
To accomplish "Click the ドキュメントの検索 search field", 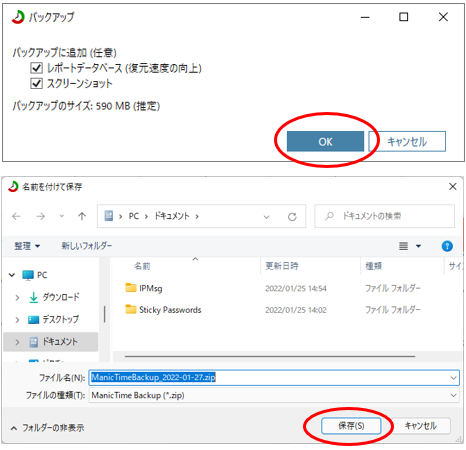I will pos(384,216).
